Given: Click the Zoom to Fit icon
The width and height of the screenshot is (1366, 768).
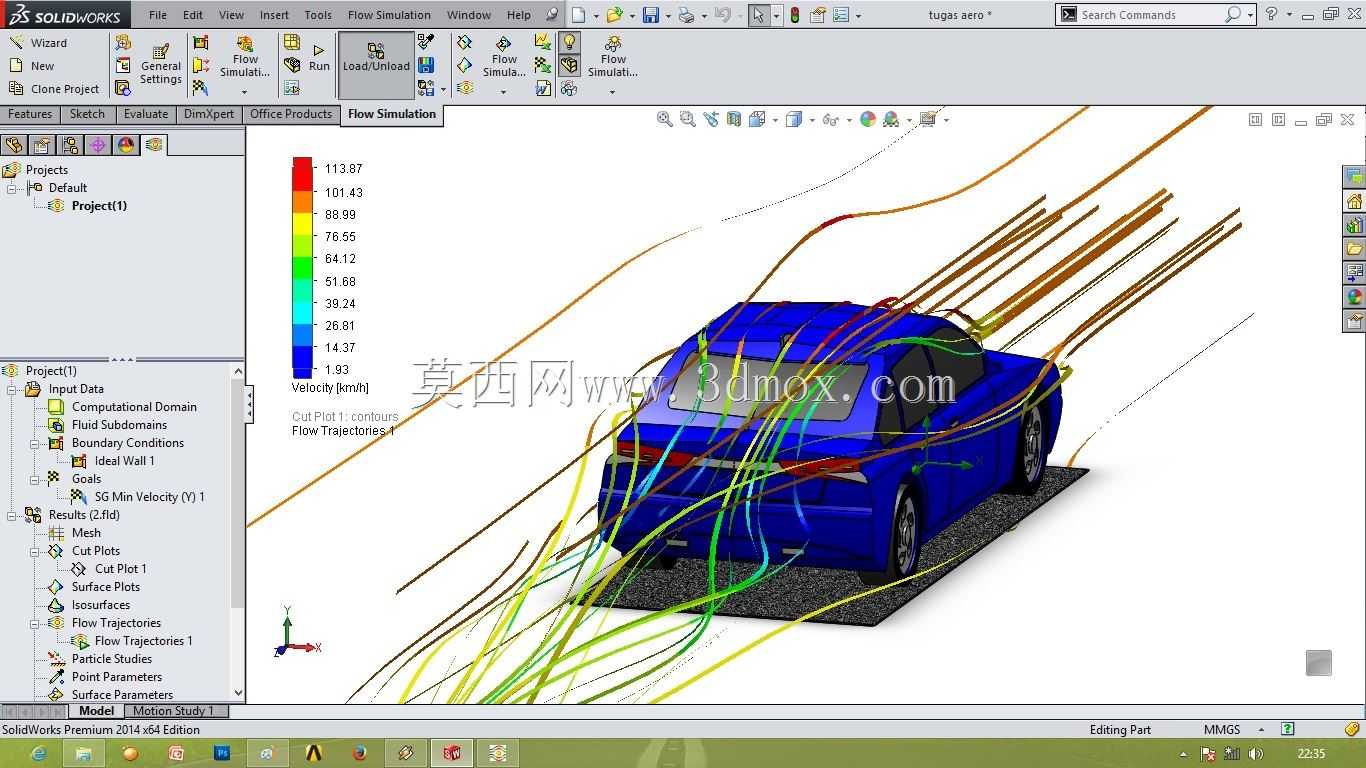Looking at the screenshot, I should pos(664,119).
